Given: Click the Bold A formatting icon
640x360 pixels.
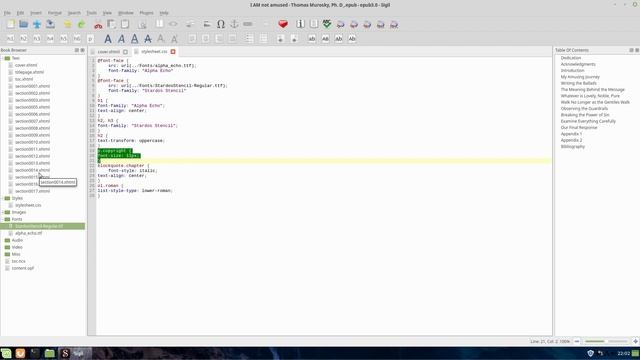Looking at the screenshot, I should (x=108, y=39).
